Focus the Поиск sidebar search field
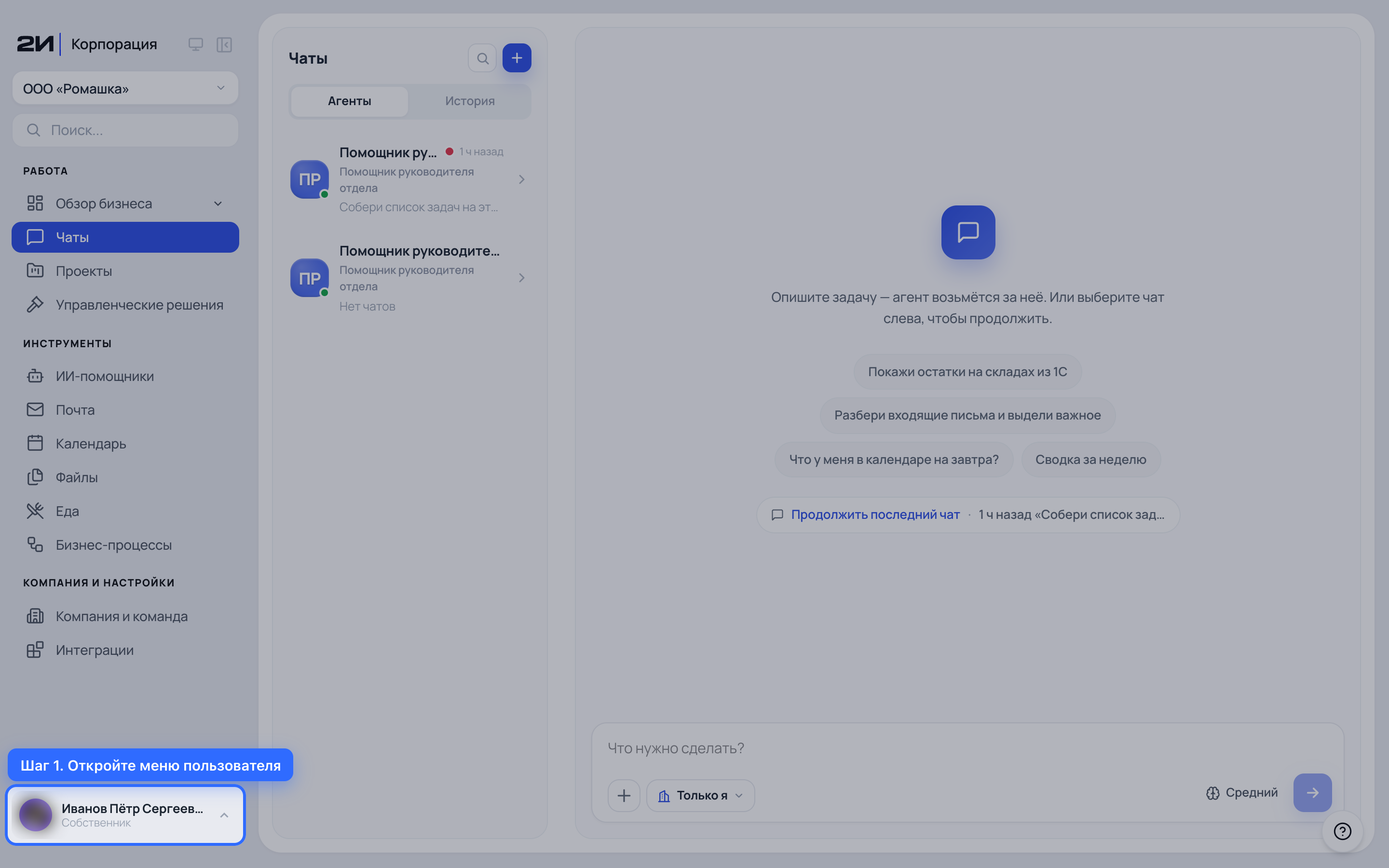This screenshot has height=868, width=1389. click(x=125, y=130)
